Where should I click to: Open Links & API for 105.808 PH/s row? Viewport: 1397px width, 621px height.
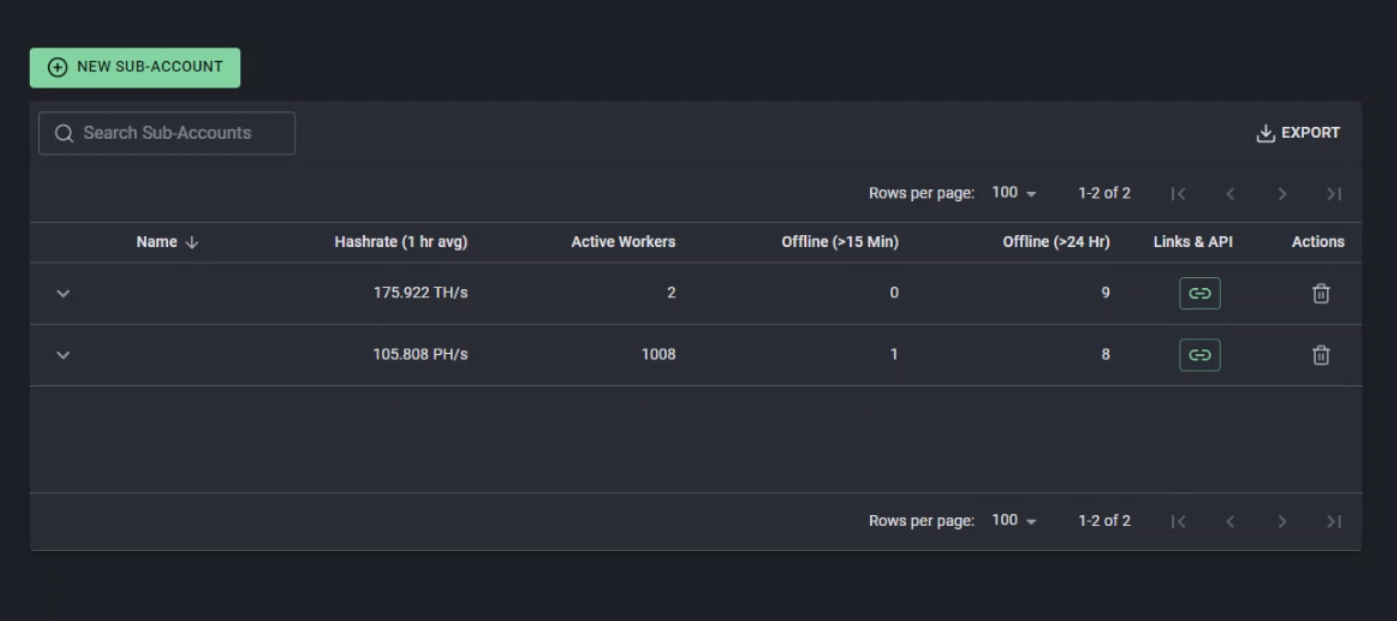pyautogui.click(x=1200, y=355)
